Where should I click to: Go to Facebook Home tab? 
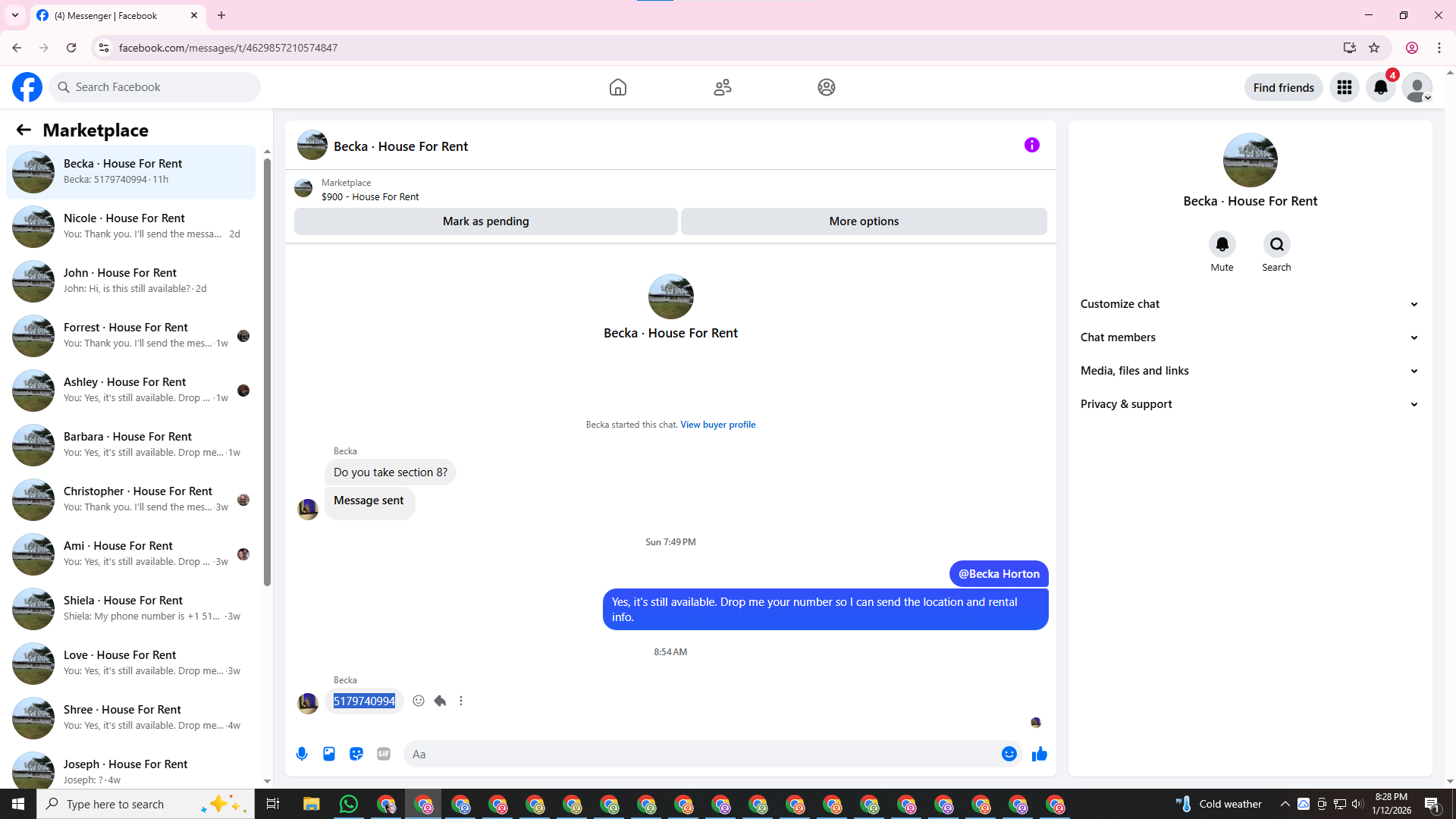tap(617, 87)
